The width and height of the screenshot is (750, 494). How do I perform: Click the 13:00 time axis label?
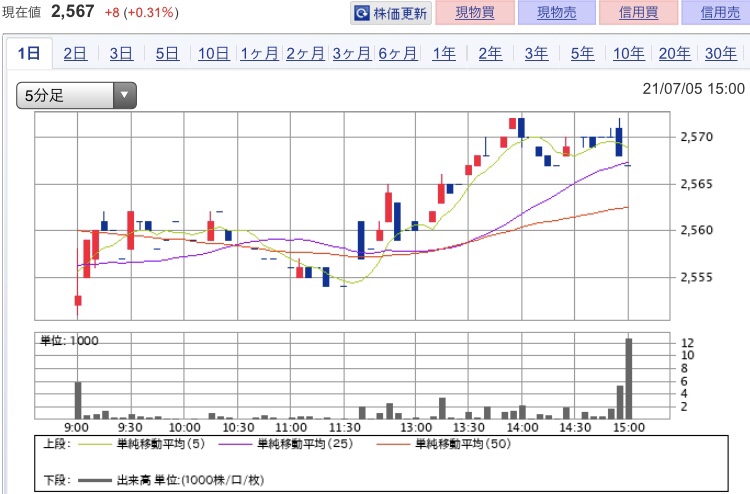coord(416,427)
